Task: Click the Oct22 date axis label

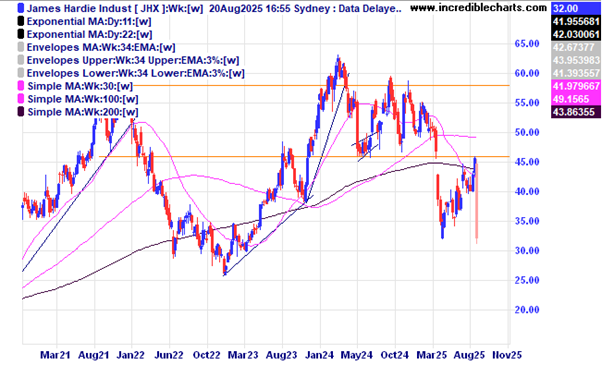Action: [207, 355]
